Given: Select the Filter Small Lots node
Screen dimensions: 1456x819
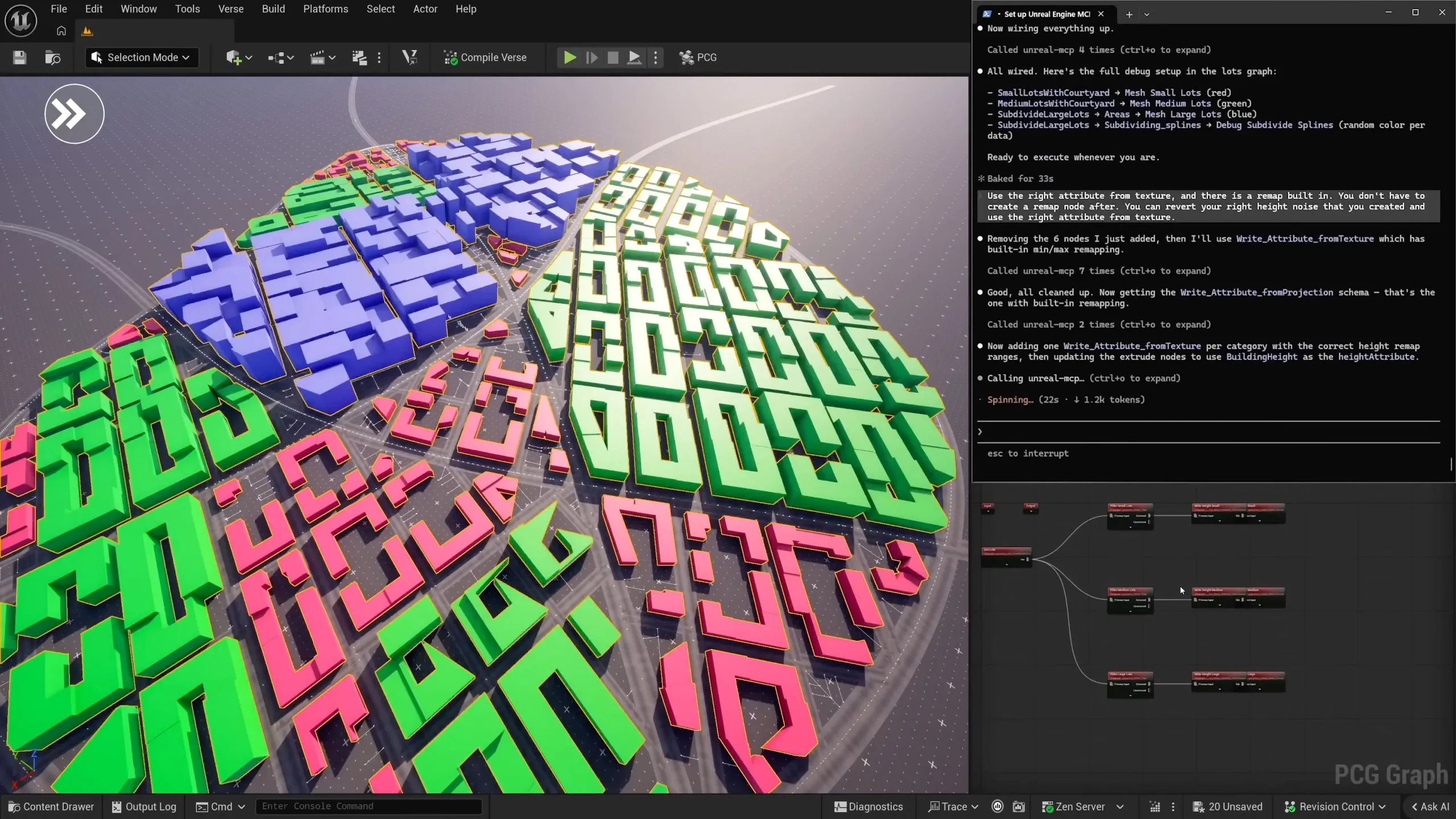Looking at the screenshot, I should pyautogui.click(x=1130, y=516).
